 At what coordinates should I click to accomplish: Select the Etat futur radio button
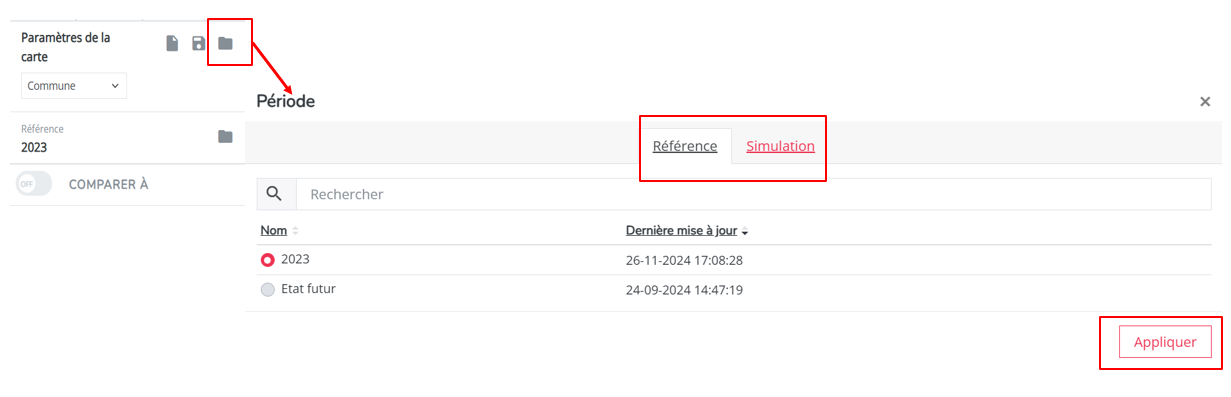click(x=267, y=290)
